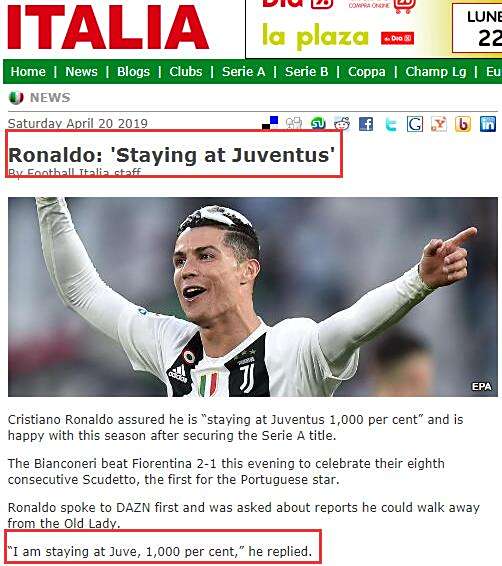Share article on StumbleUpon
Viewport: 502px width, 566px height.
[318, 124]
